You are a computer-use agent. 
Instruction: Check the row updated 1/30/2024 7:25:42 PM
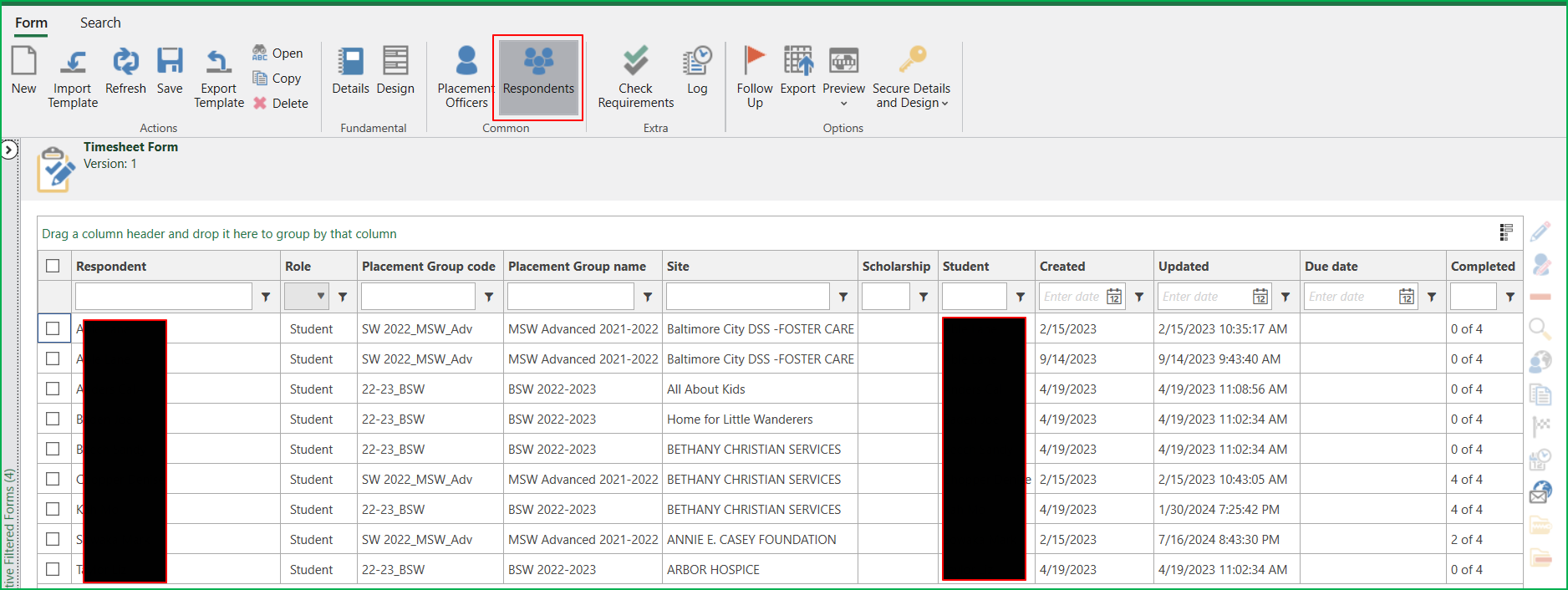click(53, 509)
